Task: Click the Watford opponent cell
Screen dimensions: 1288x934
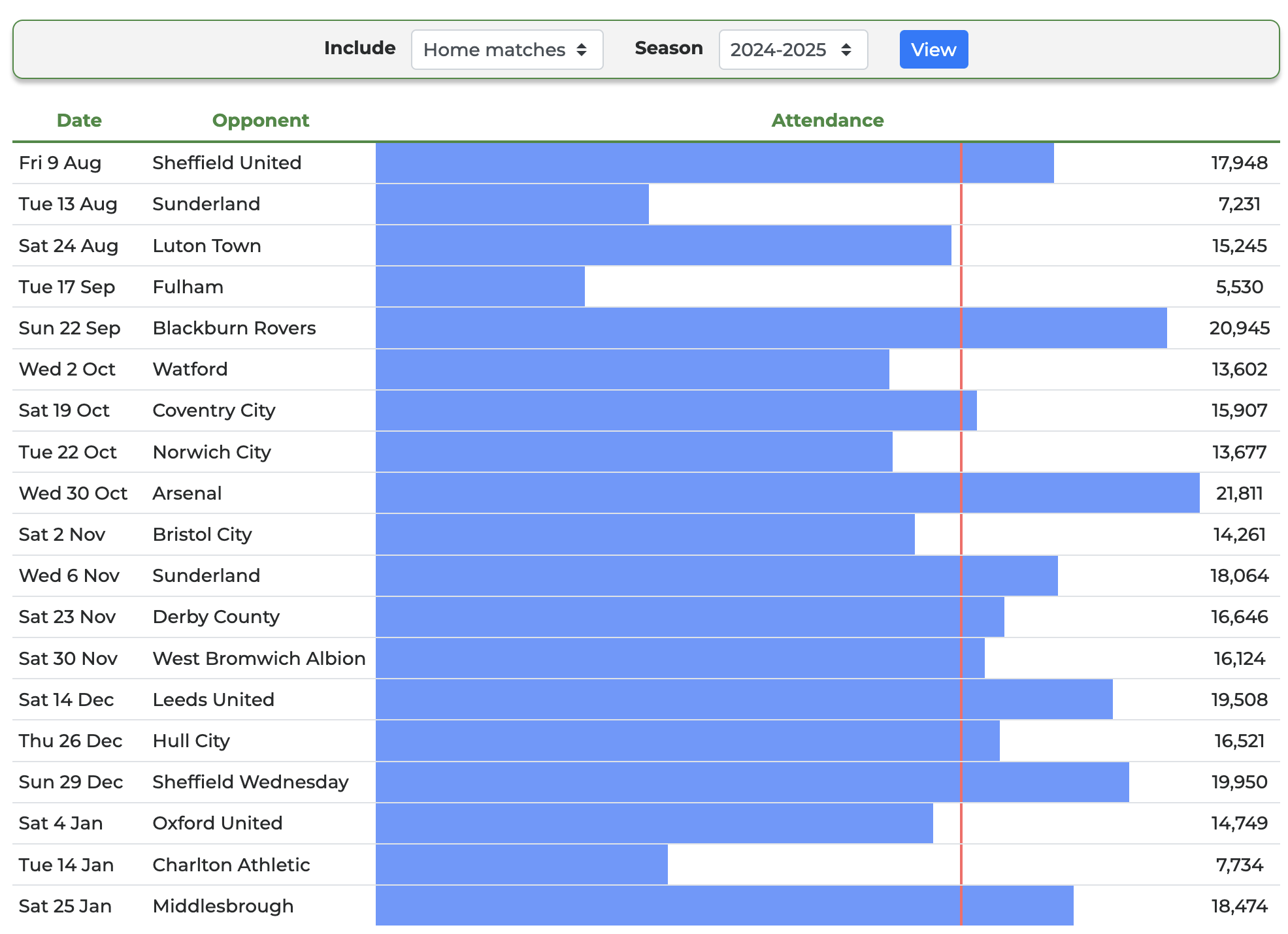Action: coord(190,369)
